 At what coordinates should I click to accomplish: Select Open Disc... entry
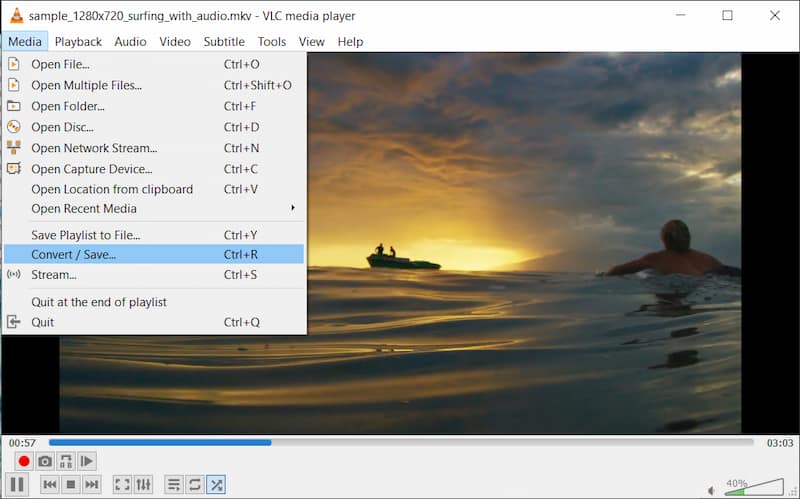tap(154, 127)
